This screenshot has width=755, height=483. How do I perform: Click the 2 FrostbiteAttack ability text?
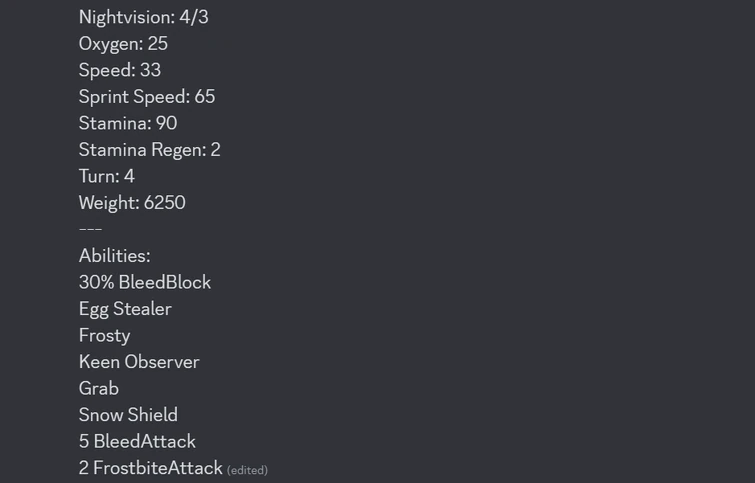151,468
